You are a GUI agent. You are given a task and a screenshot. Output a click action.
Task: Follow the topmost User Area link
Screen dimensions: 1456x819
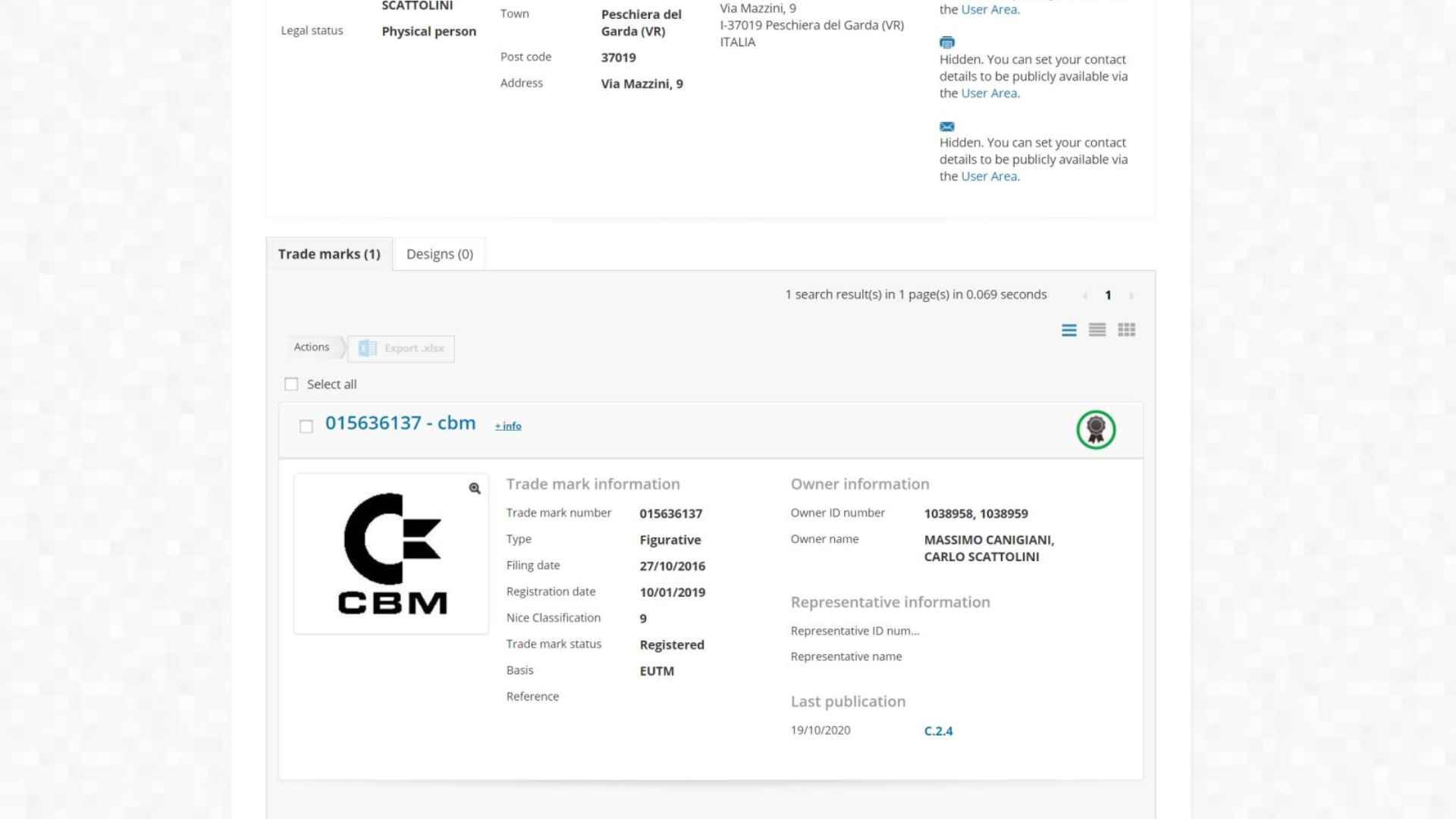[990, 10]
